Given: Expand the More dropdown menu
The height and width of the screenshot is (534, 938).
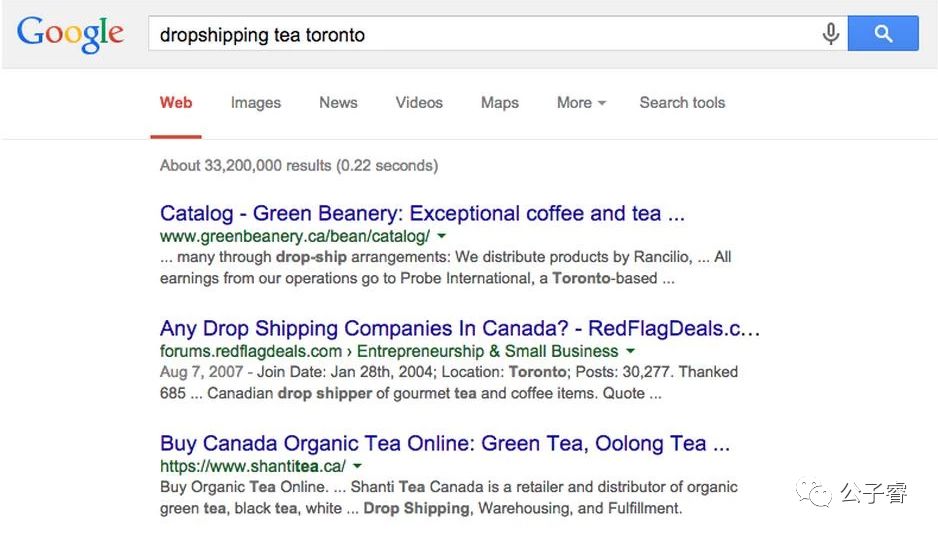Looking at the screenshot, I should [x=581, y=102].
